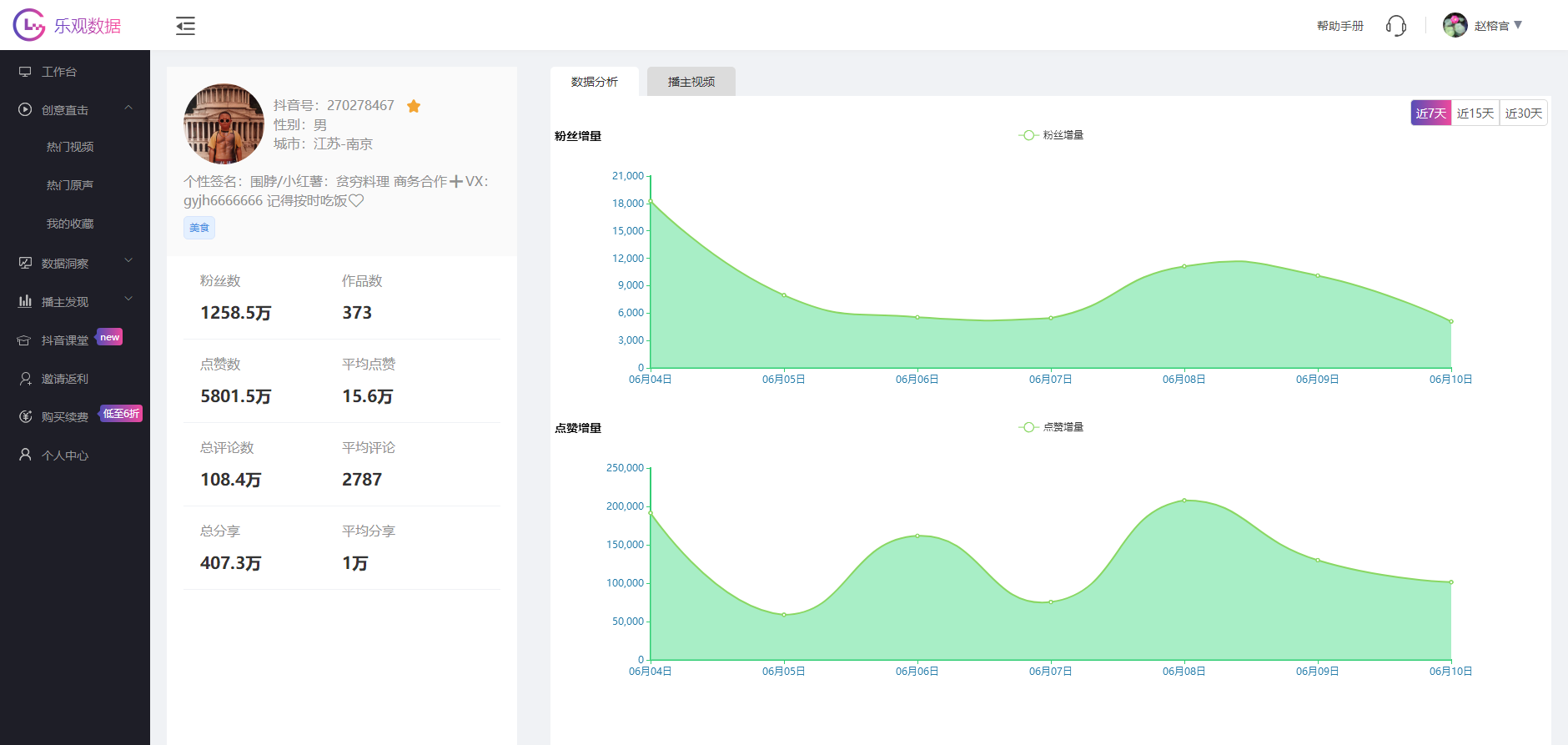Screen dimensions: 1568x745
Task: Click the 创意直击 play icon
Action: pos(25,109)
